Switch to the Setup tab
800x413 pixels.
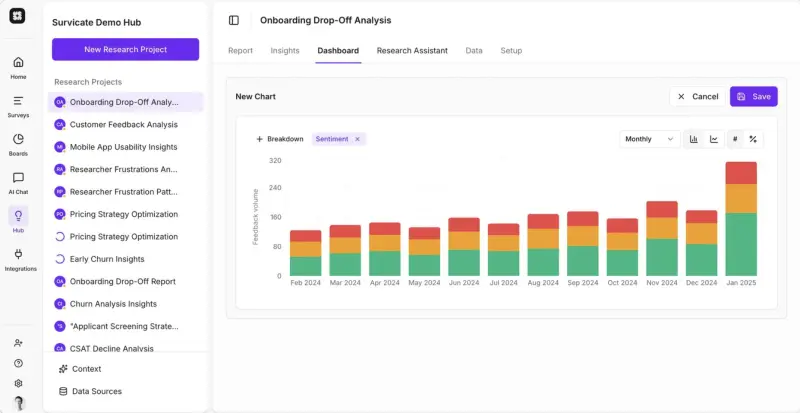click(511, 51)
